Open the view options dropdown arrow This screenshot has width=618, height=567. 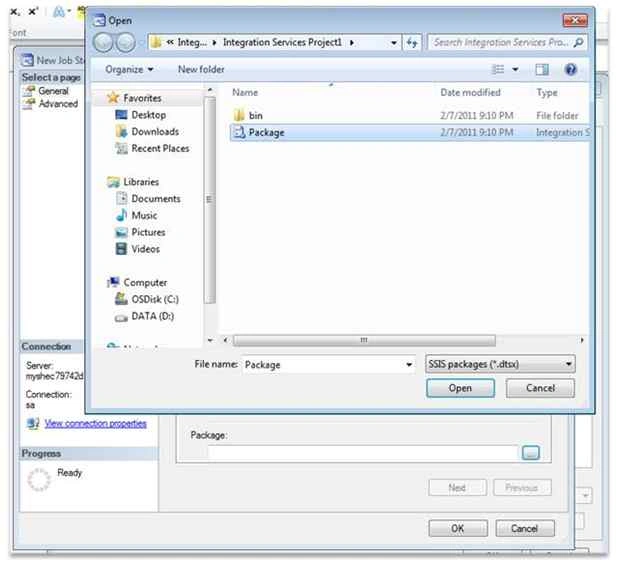pos(515,70)
